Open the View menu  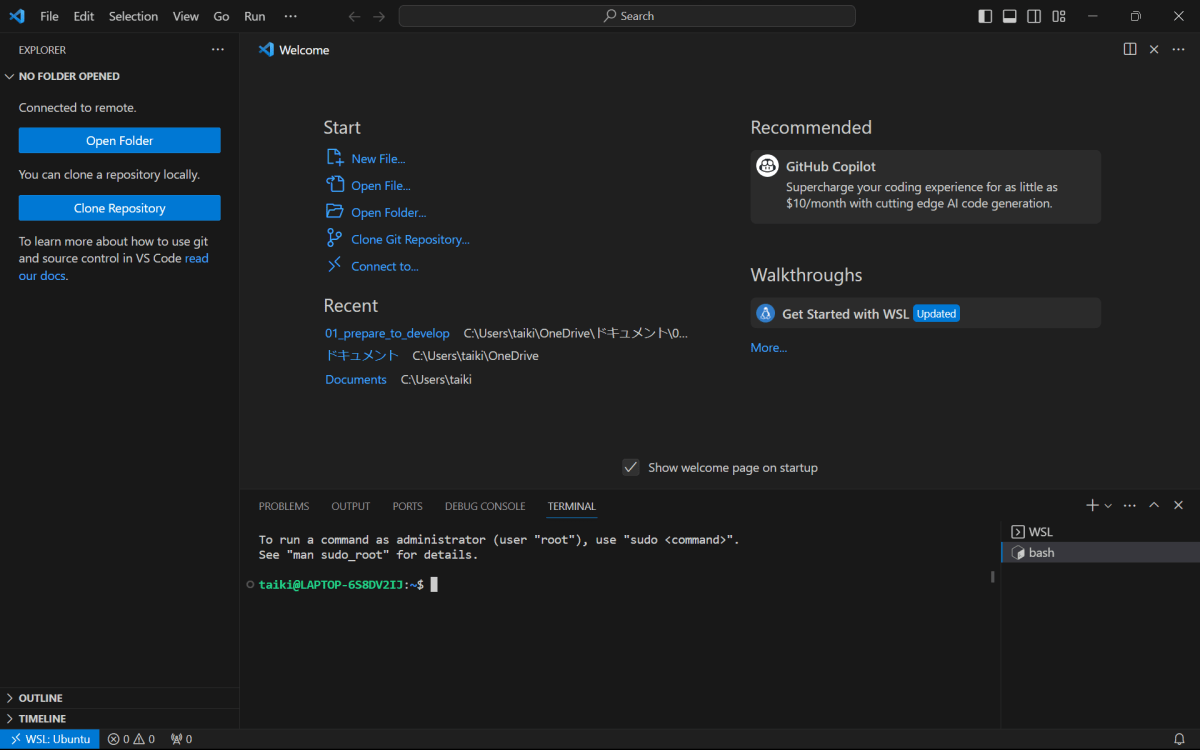tap(185, 16)
